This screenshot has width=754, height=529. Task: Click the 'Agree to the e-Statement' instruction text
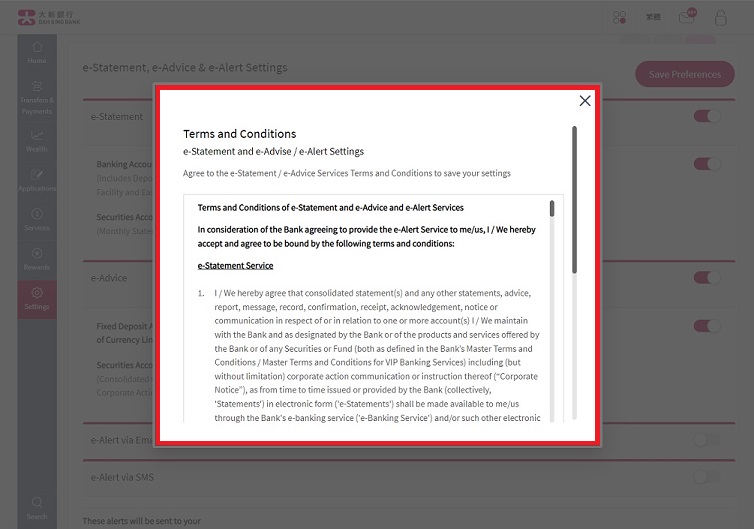(347, 173)
